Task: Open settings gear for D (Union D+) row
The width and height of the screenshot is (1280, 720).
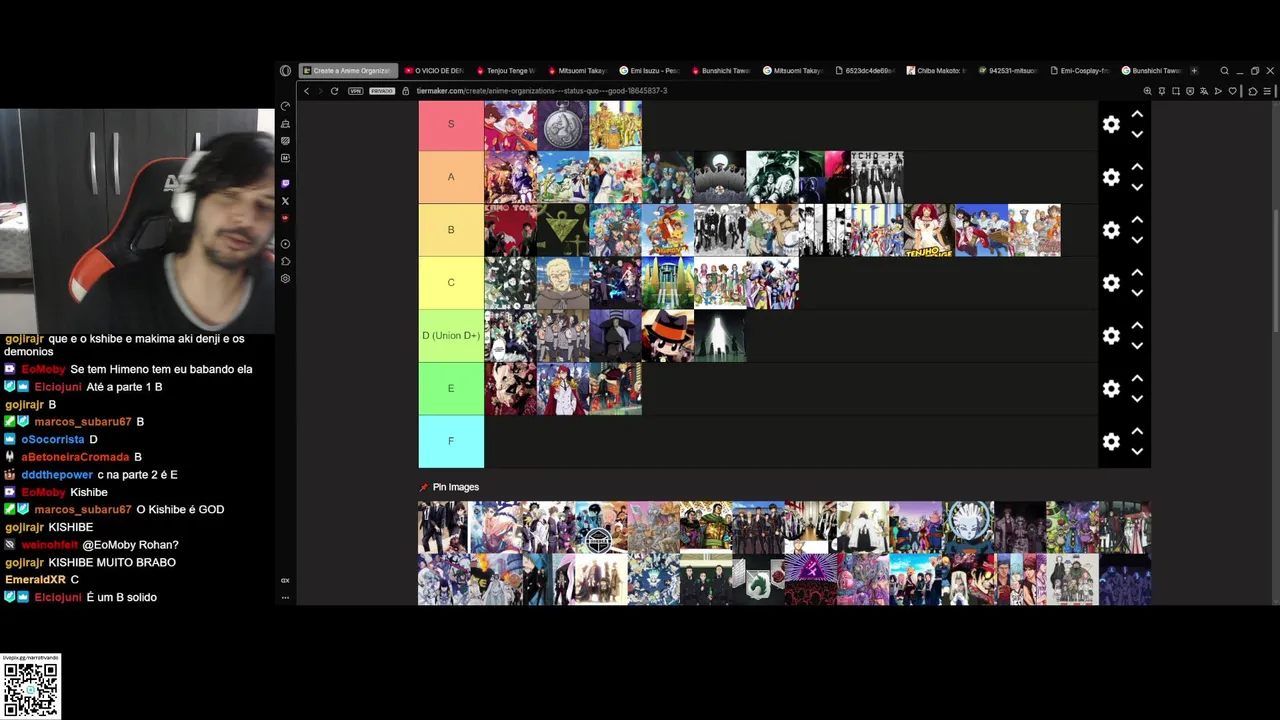Action: tap(1111, 336)
